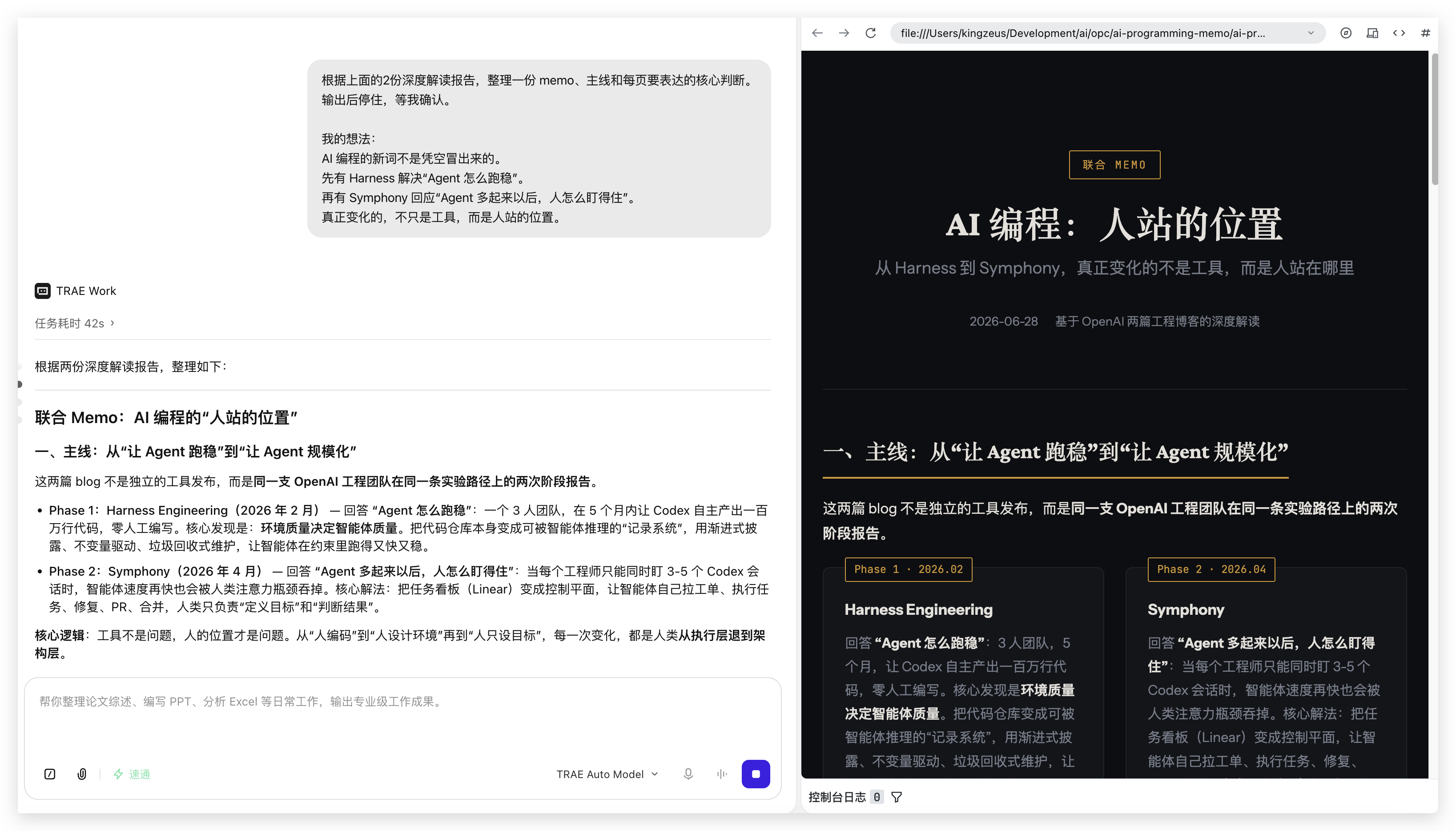Open the compass icon in preview toolbar
Screen dimensions: 1456x831
[x=1346, y=33]
